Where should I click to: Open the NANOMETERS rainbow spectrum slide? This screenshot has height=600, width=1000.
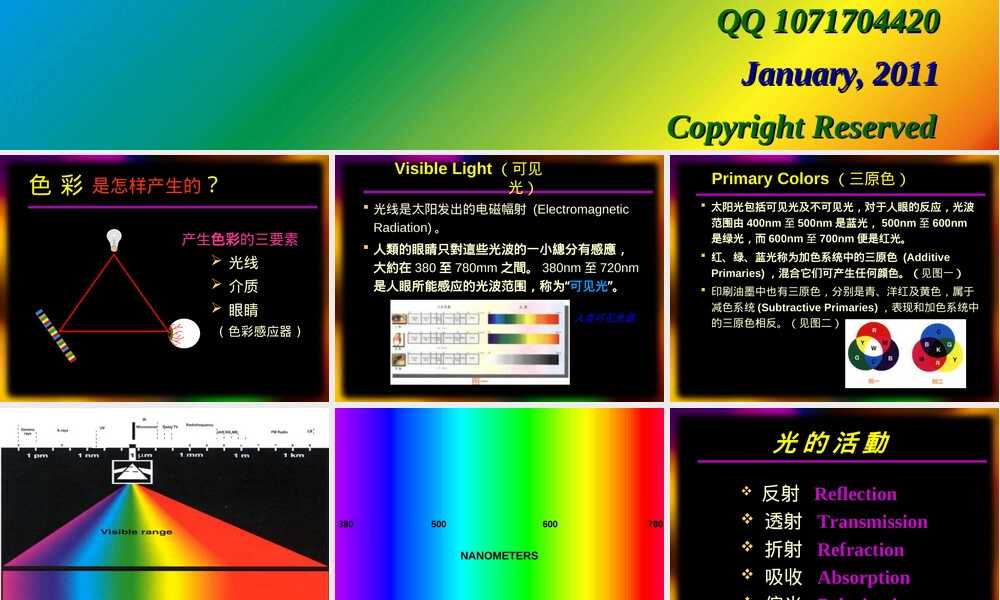pos(499,504)
